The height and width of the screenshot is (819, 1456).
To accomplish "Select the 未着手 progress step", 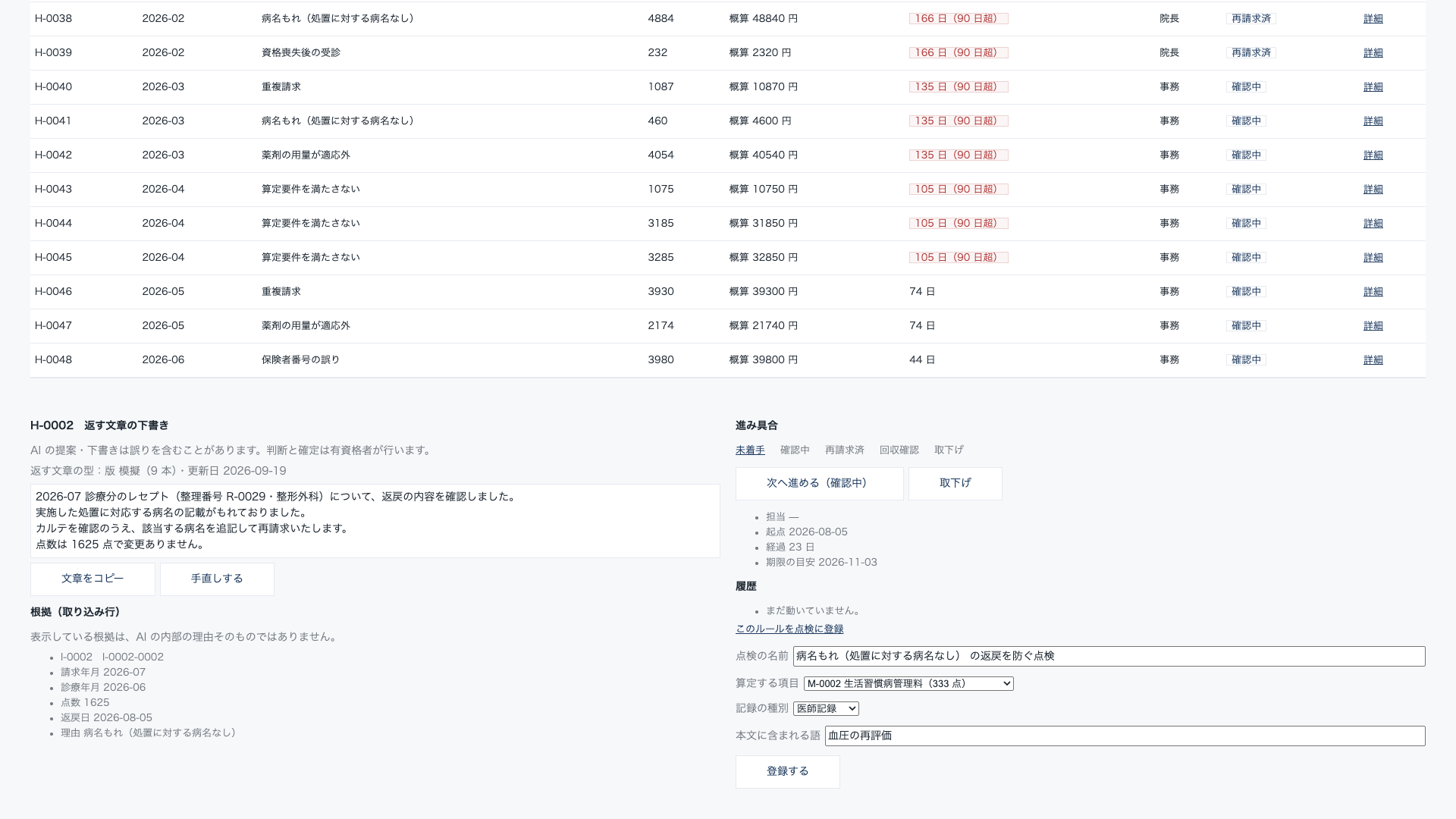I will click(750, 450).
